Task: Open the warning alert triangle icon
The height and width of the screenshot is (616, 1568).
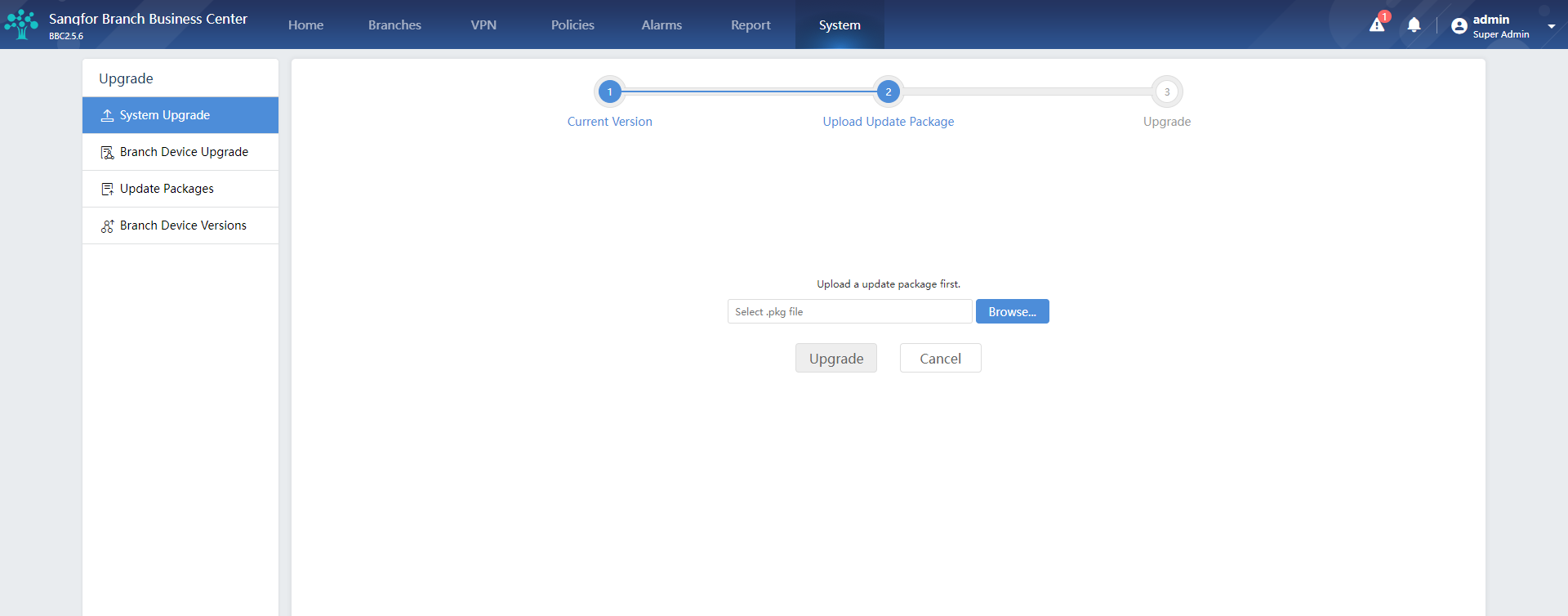Action: pyautogui.click(x=1377, y=25)
